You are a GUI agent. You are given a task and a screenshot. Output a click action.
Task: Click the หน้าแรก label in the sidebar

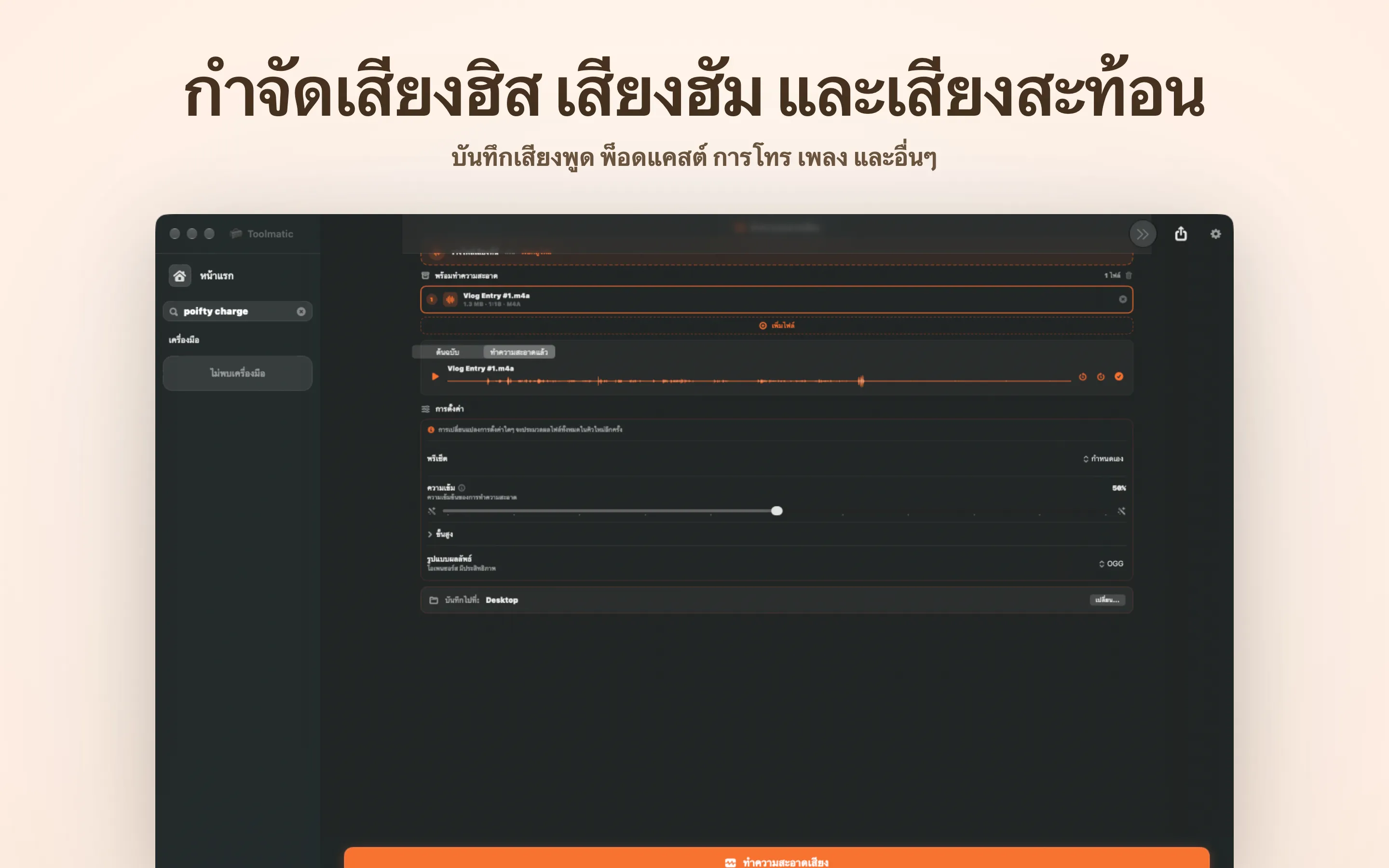tap(217, 276)
